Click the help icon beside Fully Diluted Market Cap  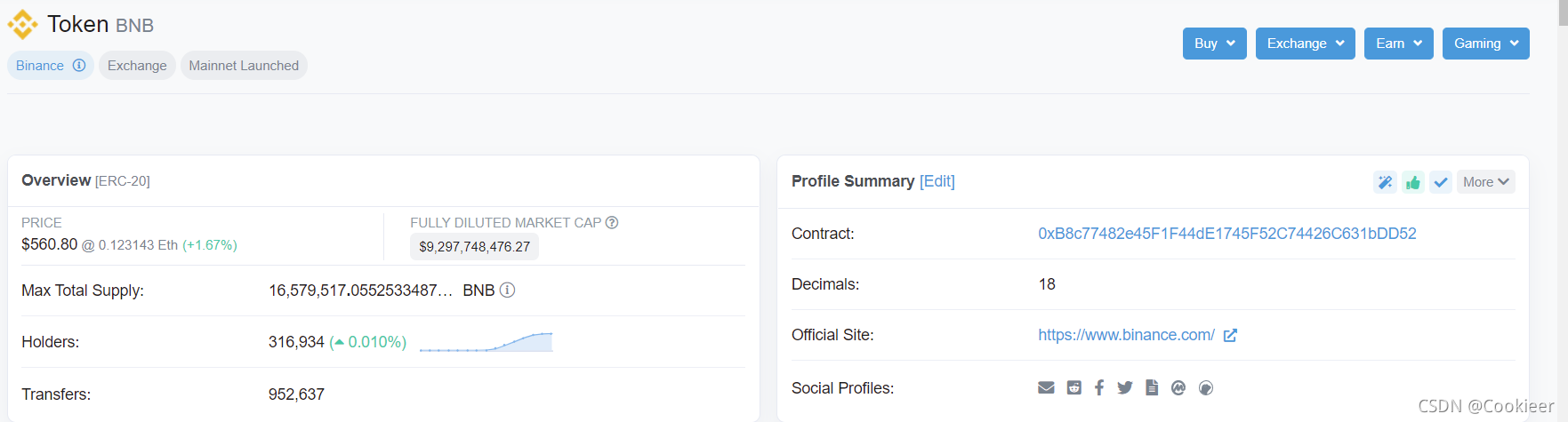tap(612, 222)
